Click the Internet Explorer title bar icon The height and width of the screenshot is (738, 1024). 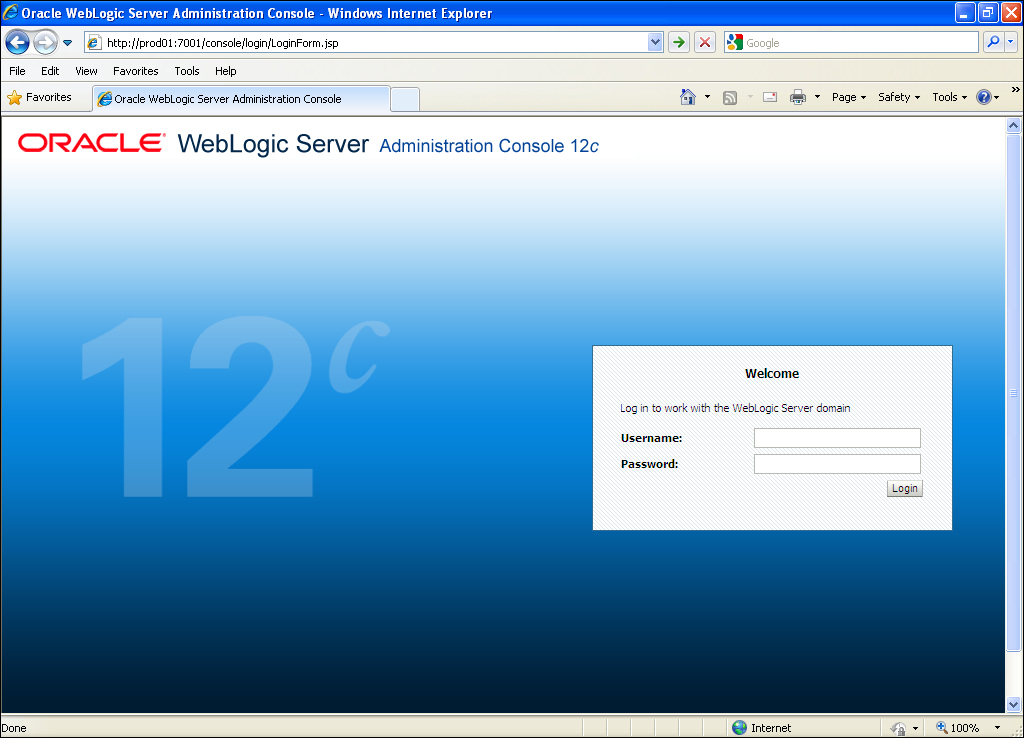(10, 12)
